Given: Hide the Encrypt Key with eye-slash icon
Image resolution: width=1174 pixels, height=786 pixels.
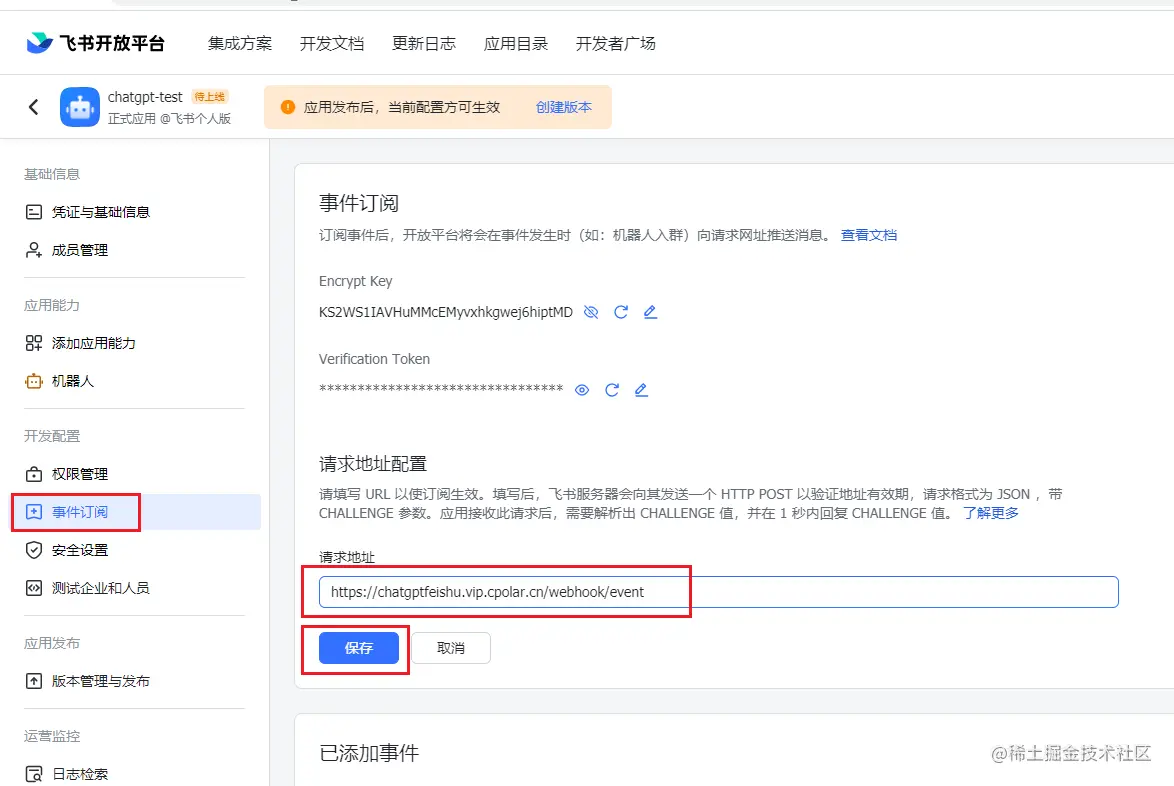Looking at the screenshot, I should pos(591,312).
